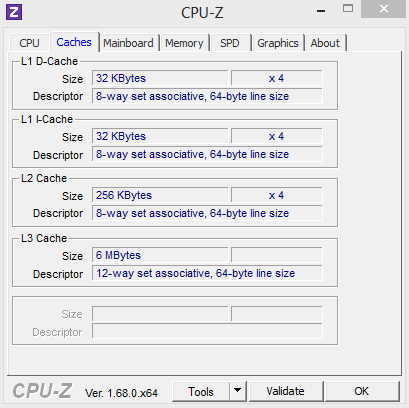Switch to the CPU tab
The height and width of the screenshot is (408, 409).
click(x=29, y=43)
